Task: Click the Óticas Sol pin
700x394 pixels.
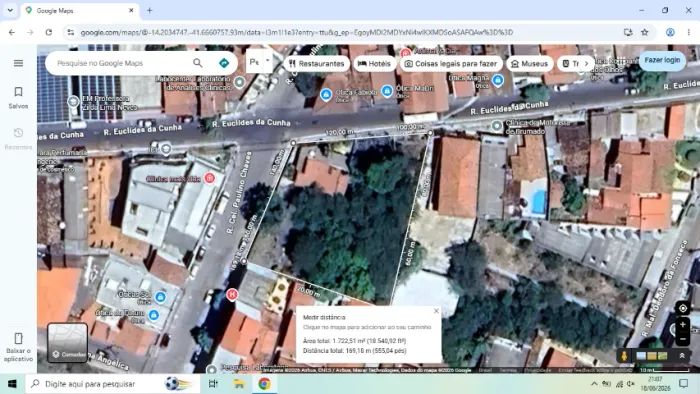Action: [160, 297]
